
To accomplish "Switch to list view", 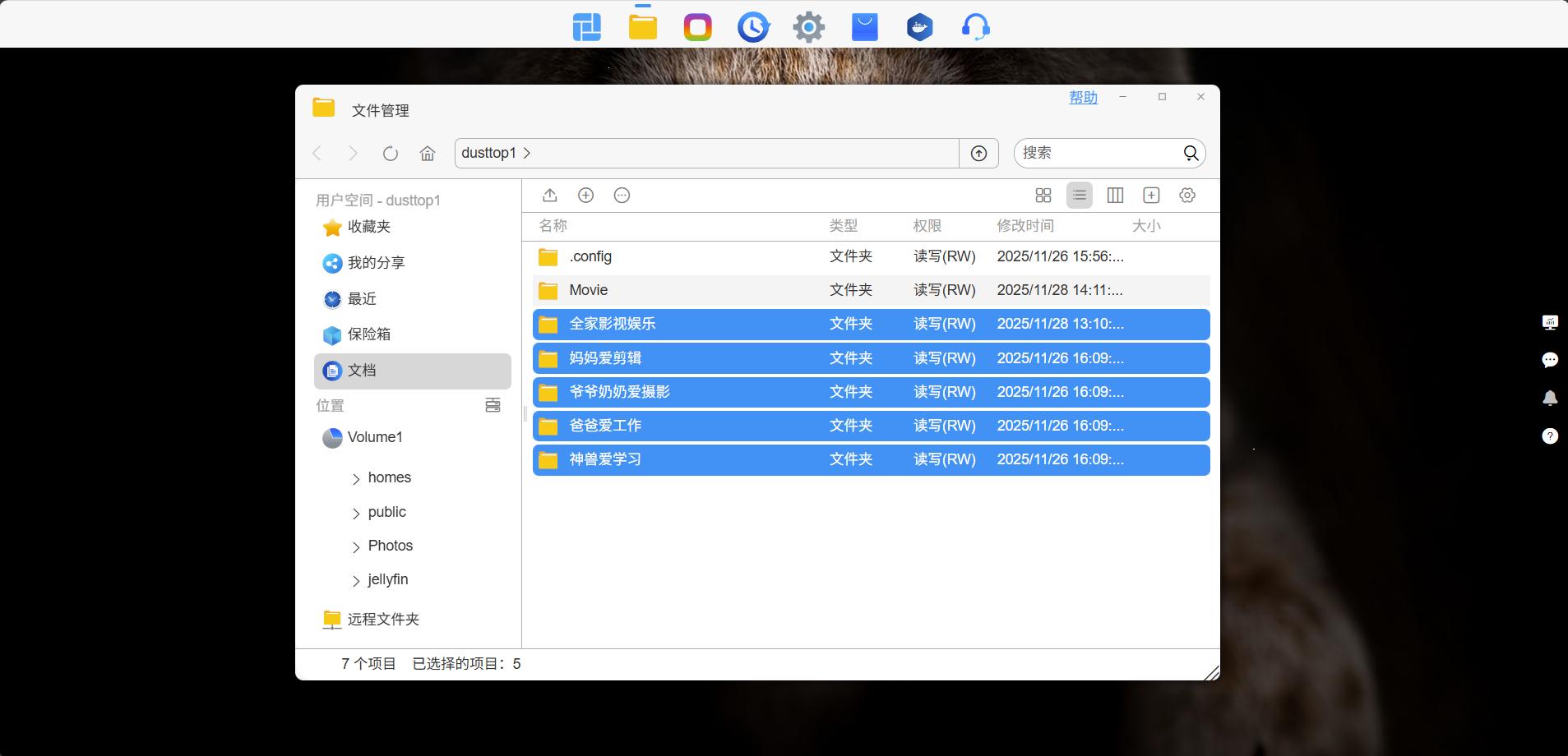I will [1080, 195].
